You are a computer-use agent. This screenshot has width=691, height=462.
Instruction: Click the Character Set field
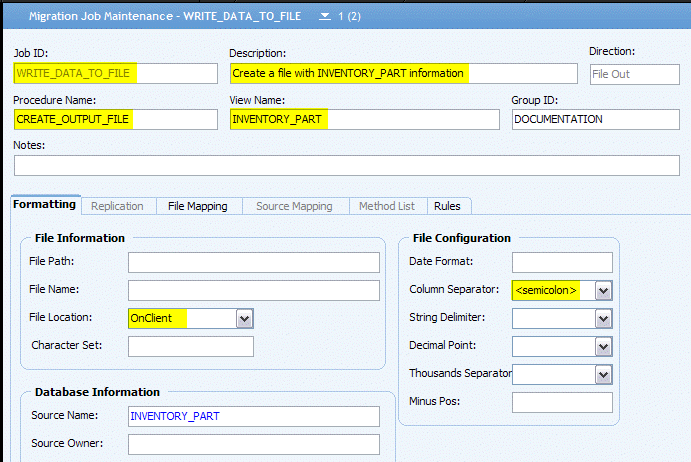pyautogui.click(x=191, y=346)
